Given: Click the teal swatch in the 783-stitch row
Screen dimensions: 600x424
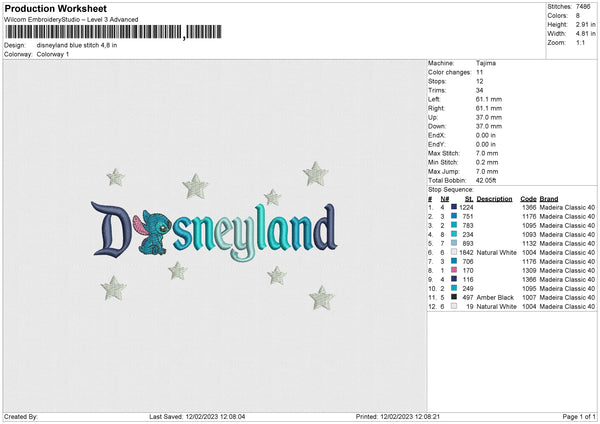Looking at the screenshot, I should point(454,225).
